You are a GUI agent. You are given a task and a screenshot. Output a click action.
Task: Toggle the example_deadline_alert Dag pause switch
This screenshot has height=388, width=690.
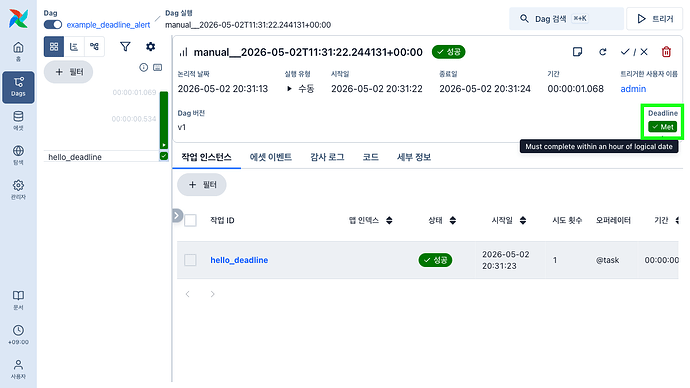tap(53, 25)
